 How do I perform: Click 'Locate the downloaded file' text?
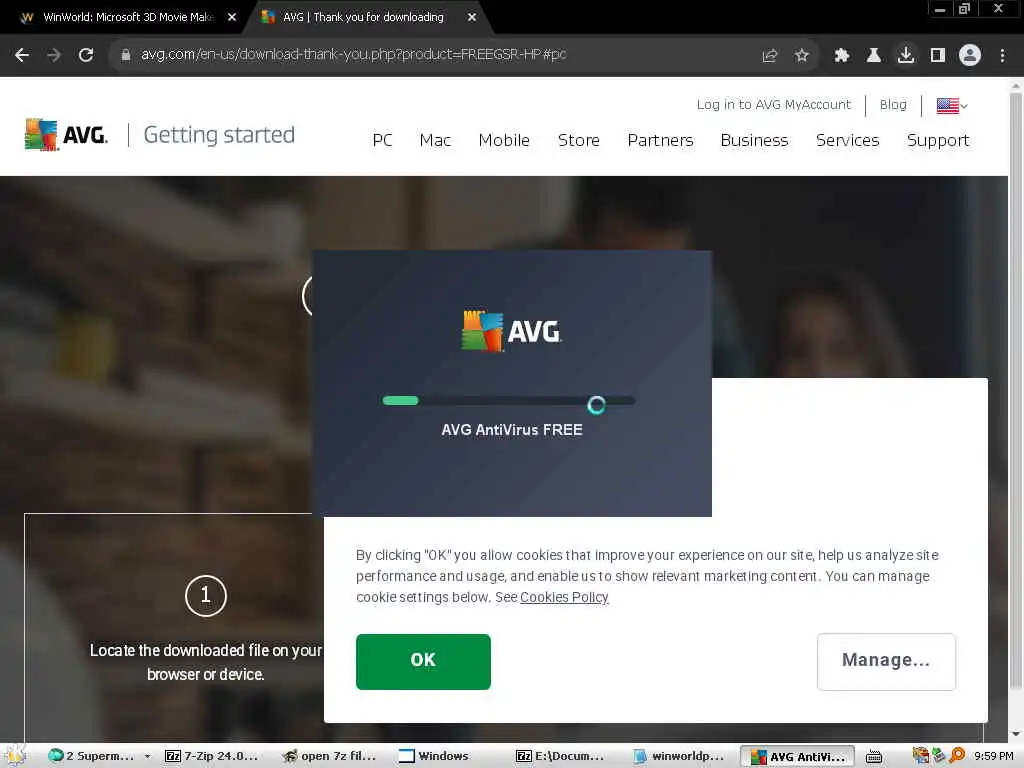pyautogui.click(x=206, y=662)
